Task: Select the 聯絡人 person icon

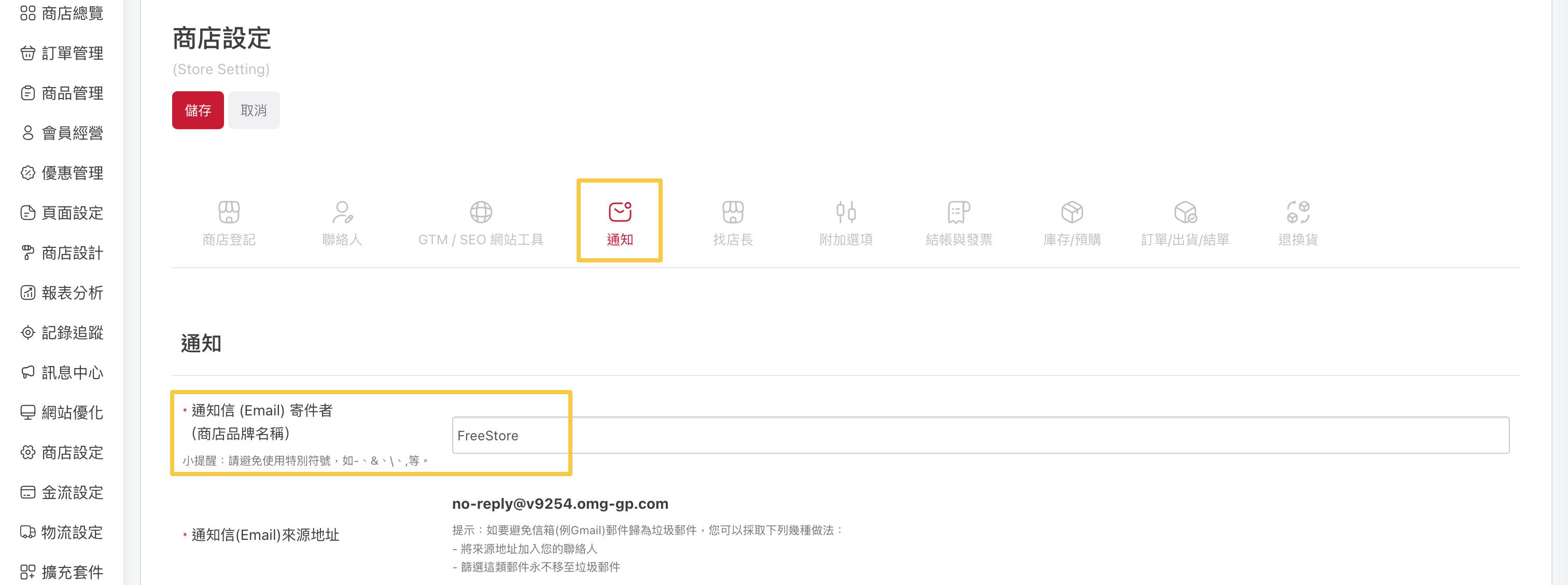Action: coord(342,213)
